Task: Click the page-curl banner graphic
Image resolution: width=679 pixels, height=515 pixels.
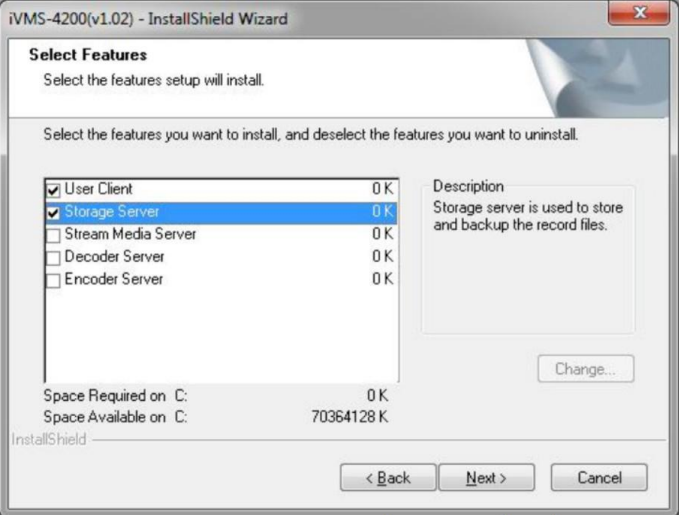Action: coord(598,78)
